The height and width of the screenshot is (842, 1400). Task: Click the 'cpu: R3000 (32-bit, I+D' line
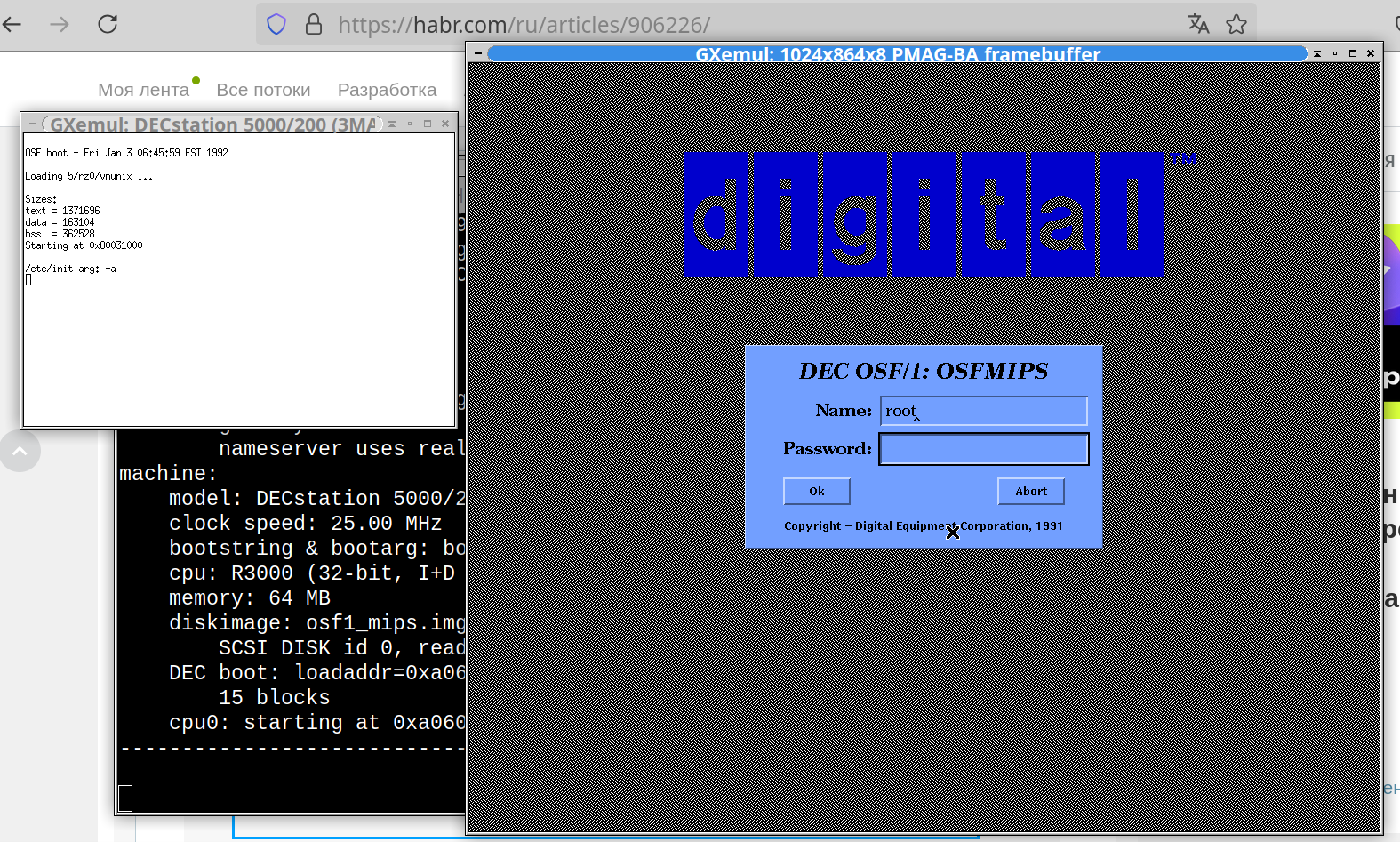[312, 573]
